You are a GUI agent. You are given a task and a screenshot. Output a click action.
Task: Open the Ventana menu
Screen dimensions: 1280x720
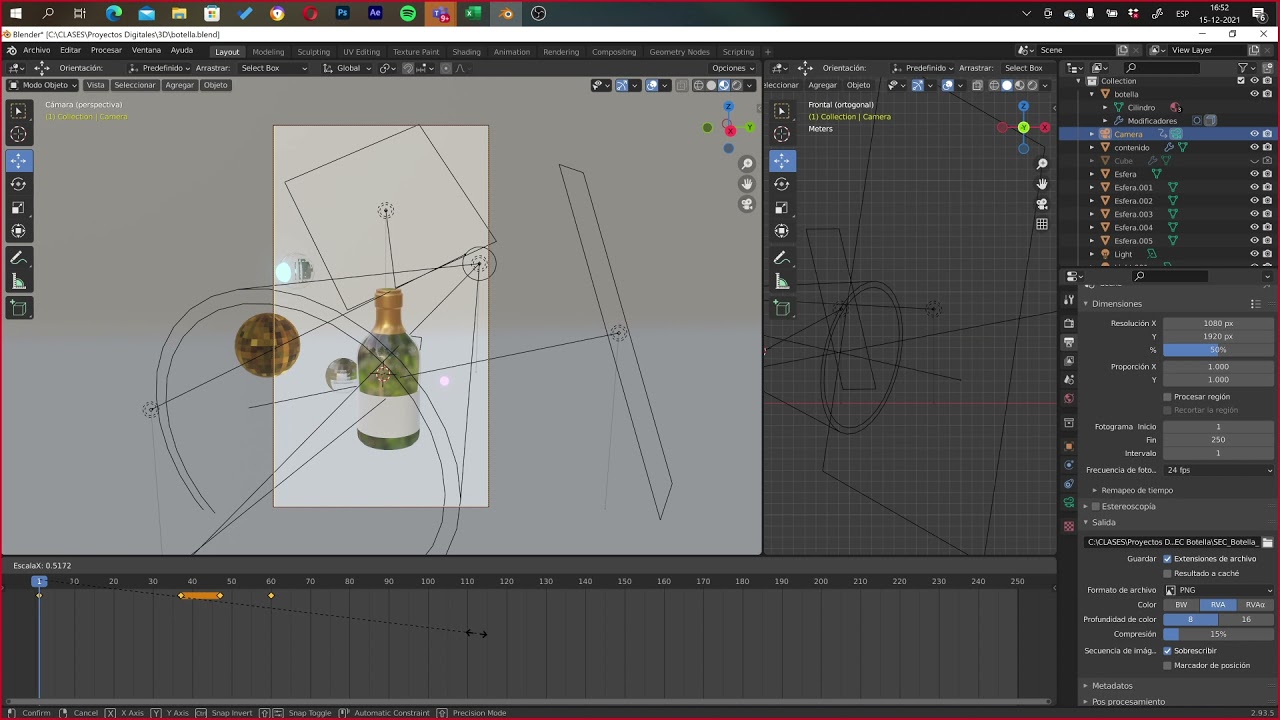146,50
